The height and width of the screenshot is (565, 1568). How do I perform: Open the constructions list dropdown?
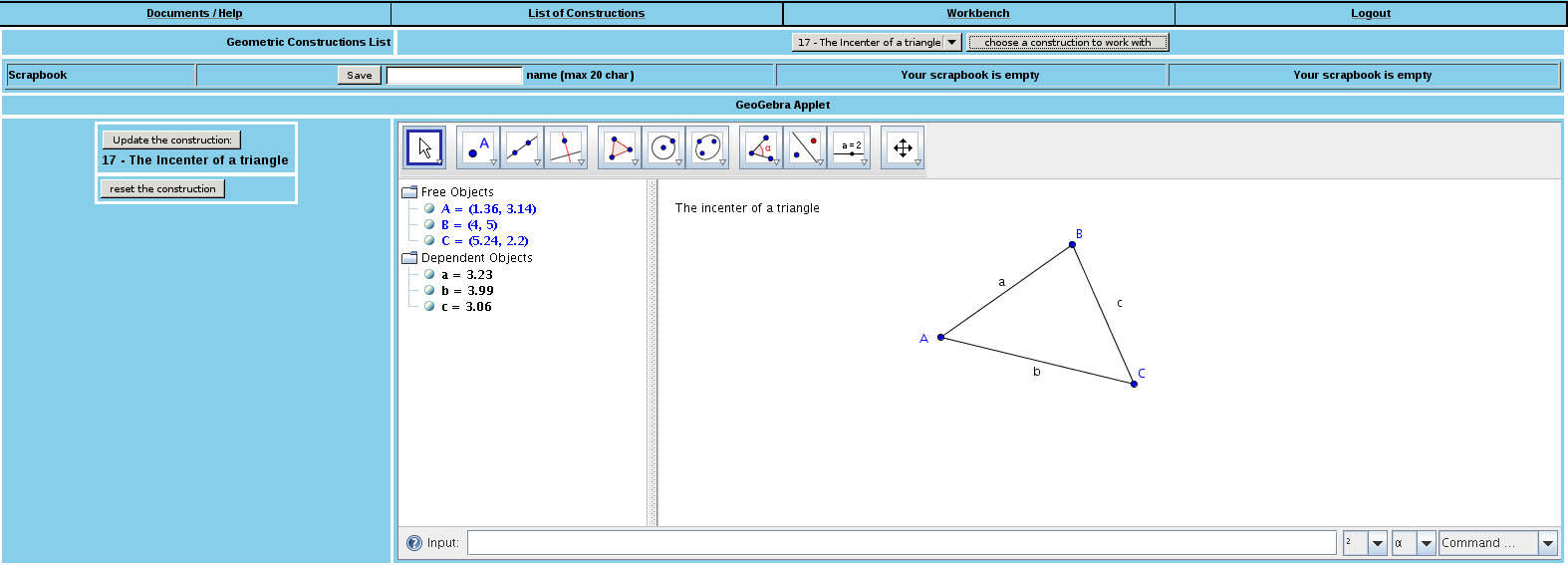[x=951, y=42]
